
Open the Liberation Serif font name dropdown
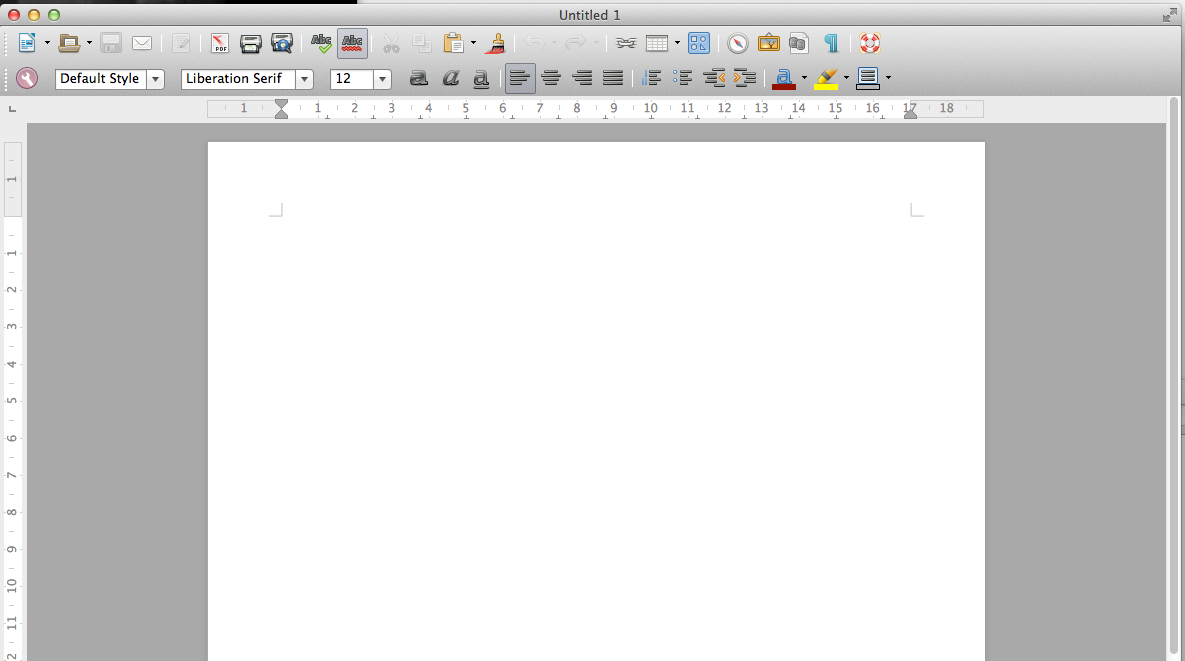(x=304, y=79)
